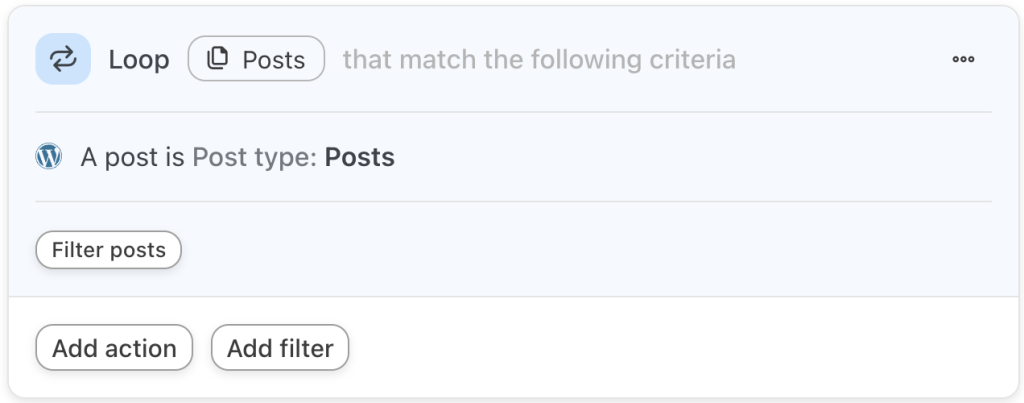1024x403 pixels.
Task: Click the 'Posts' text in the header pill
Action: 273,59
